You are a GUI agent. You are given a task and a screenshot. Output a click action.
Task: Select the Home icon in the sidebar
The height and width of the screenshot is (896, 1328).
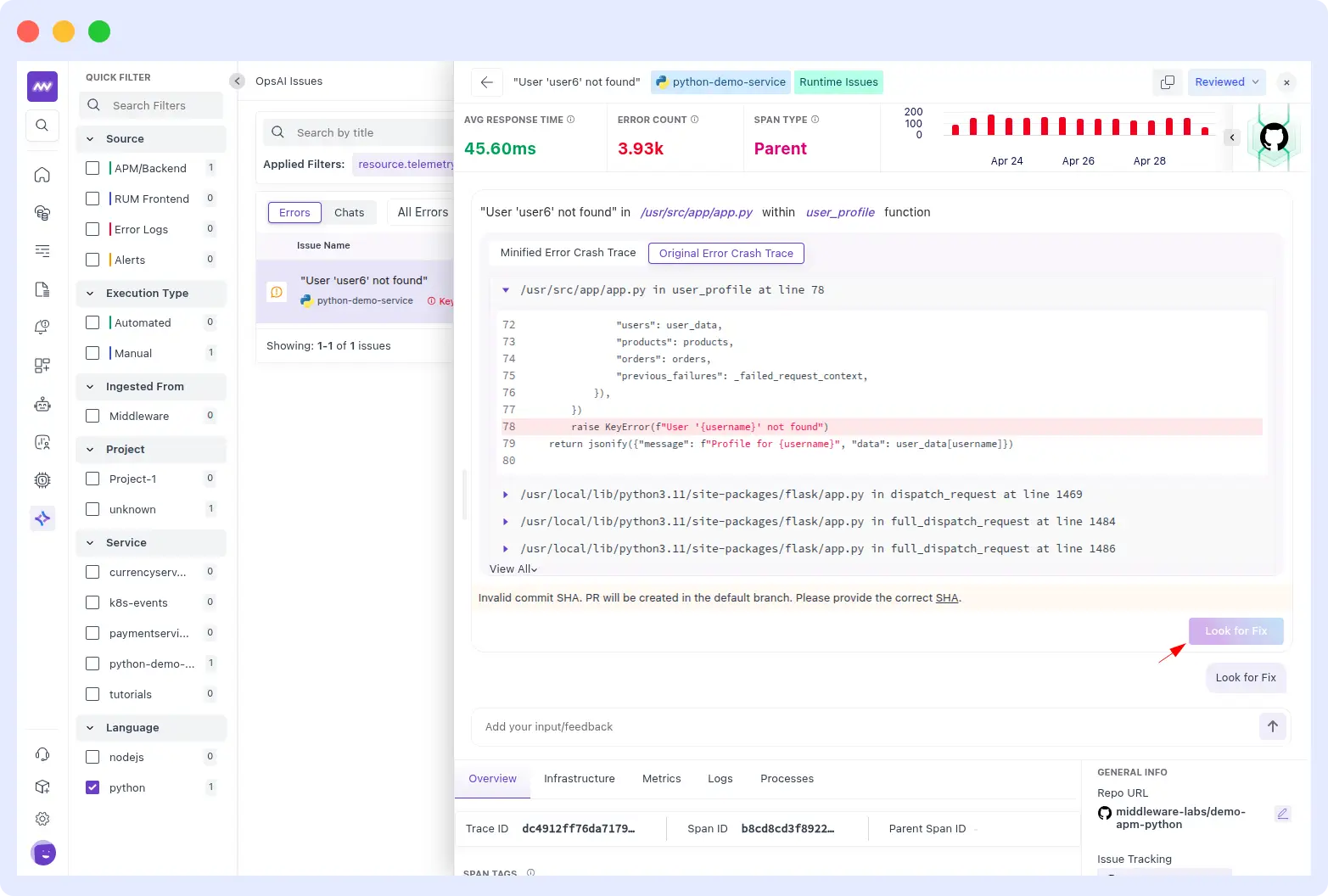click(x=42, y=175)
